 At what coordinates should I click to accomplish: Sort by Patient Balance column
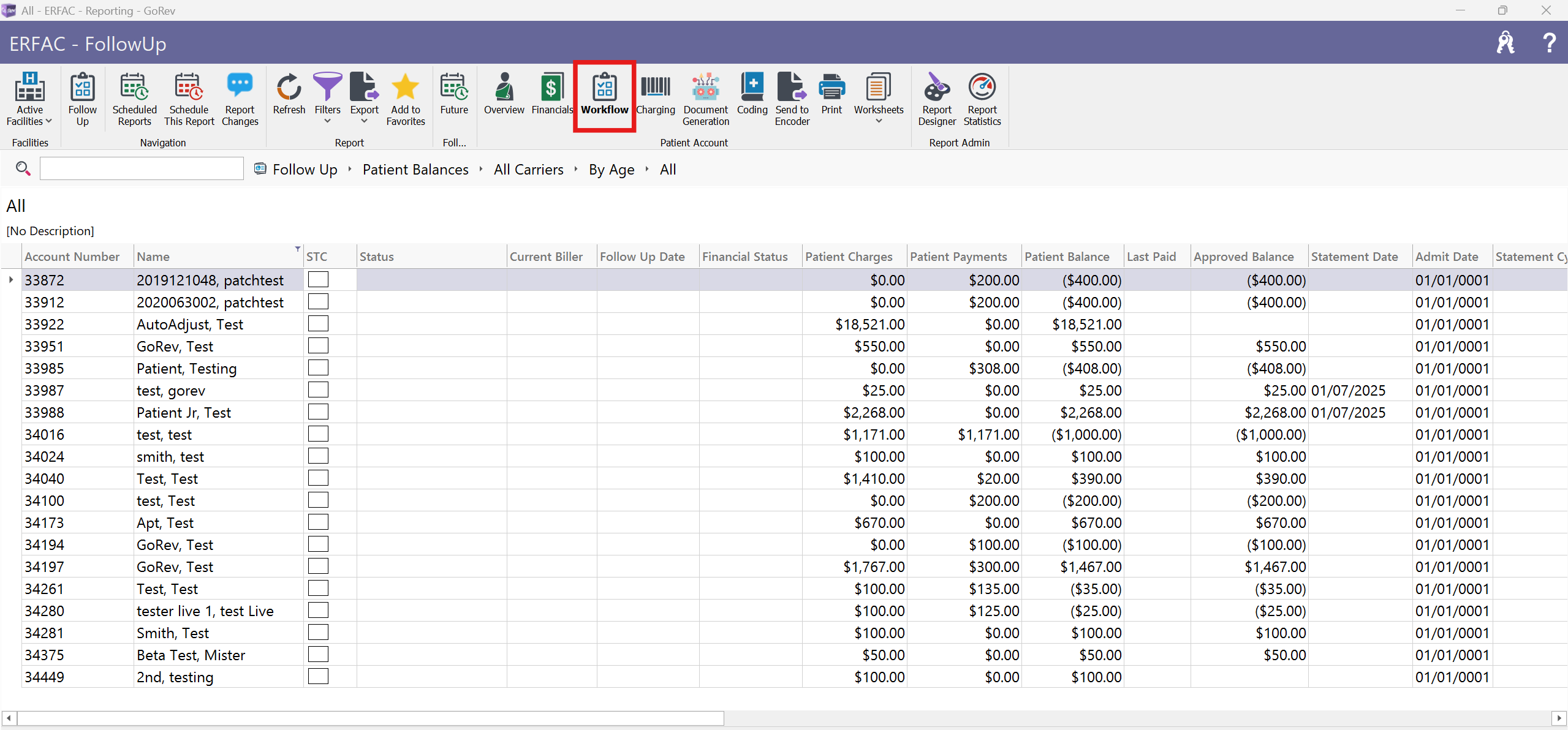(1072, 257)
